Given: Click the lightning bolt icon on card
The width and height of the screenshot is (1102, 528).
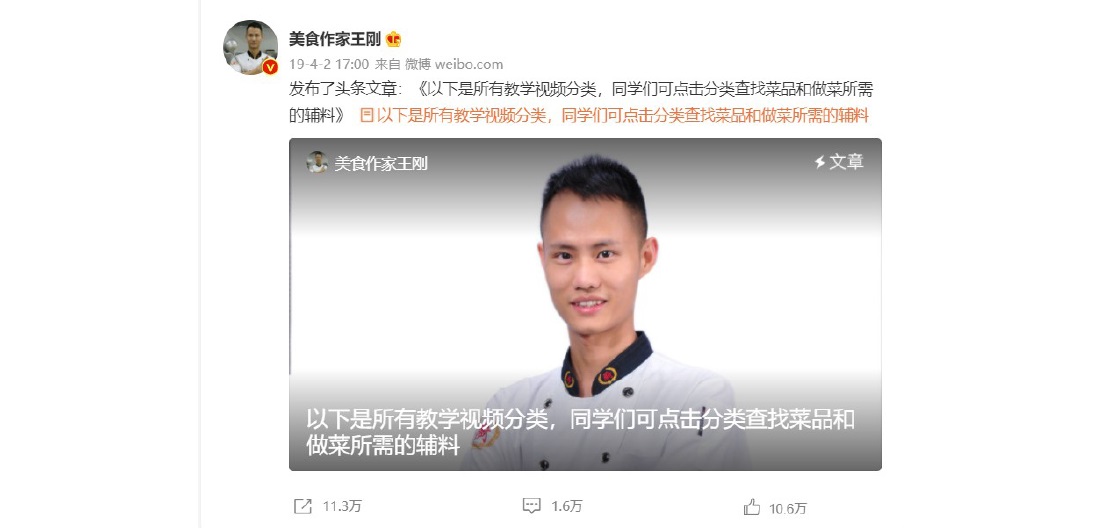Looking at the screenshot, I should coord(819,162).
